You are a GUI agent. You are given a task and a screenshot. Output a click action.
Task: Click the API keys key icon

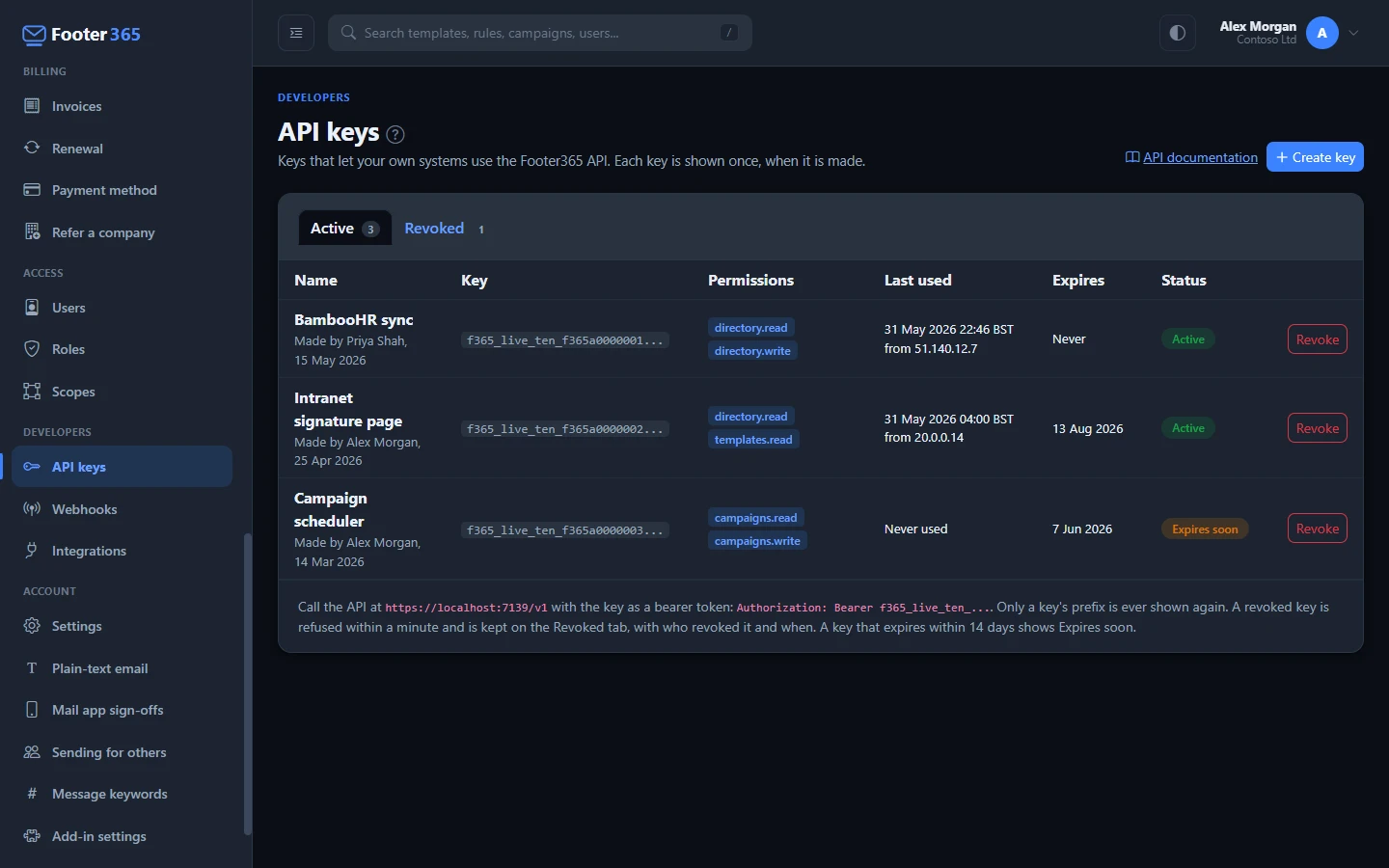tap(32, 467)
